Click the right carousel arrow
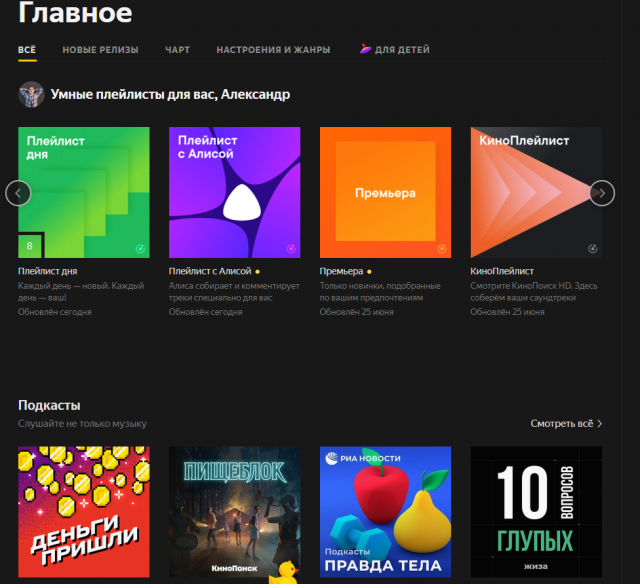Screen dimensions: 640x584 601,193
